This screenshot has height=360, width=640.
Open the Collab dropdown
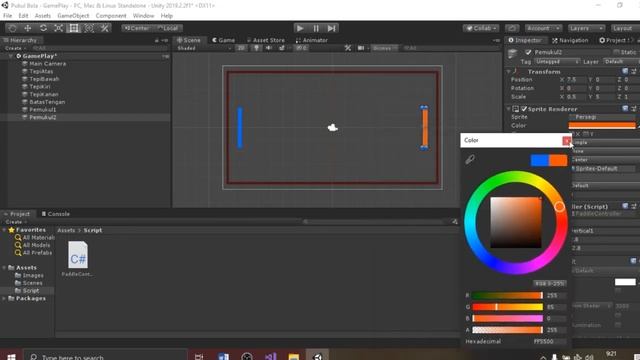(481, 28)
